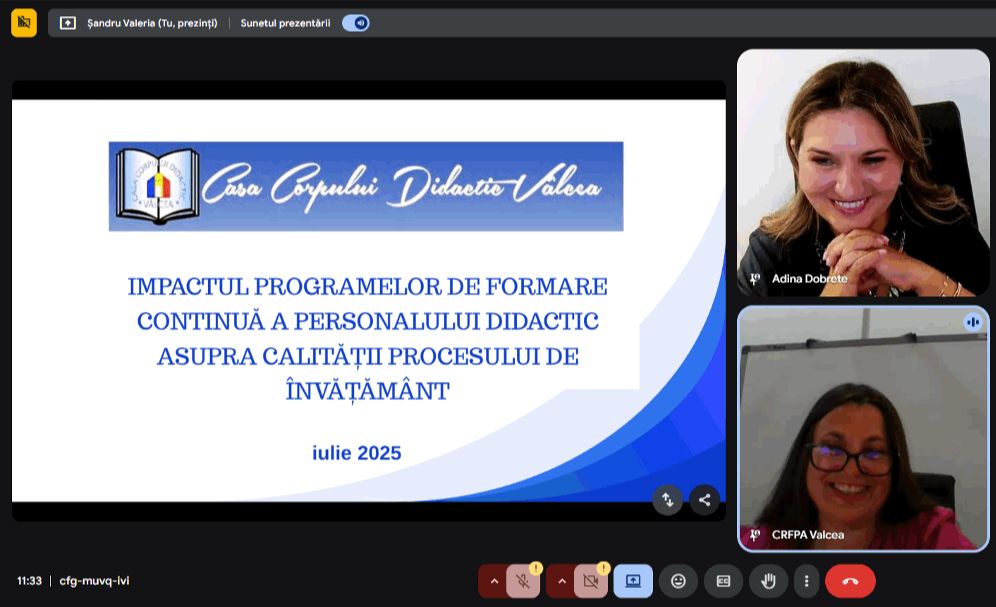Expand camera video settings arrow
Viewport: 996px width, 607px height.
coord(561,581)
